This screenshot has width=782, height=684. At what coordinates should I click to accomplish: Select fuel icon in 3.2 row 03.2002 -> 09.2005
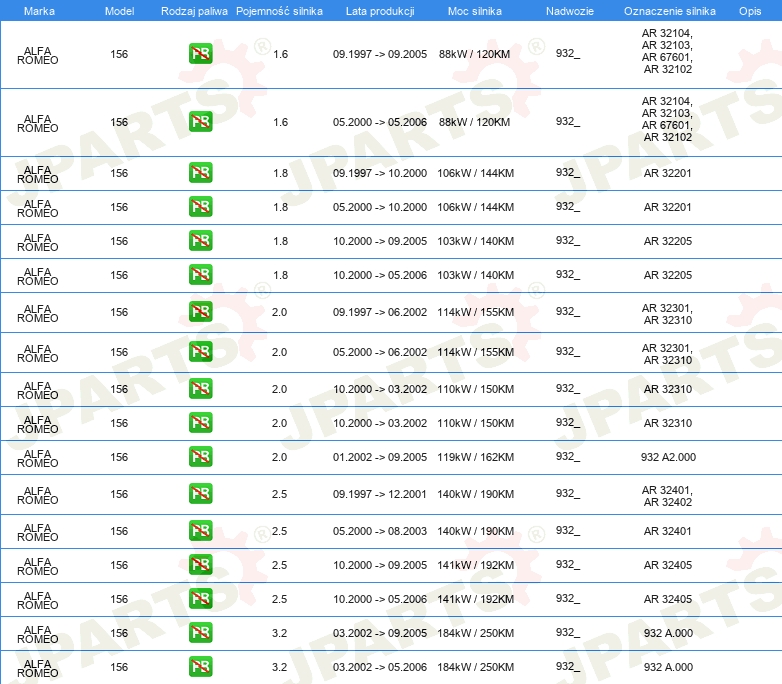coord(200,633)
